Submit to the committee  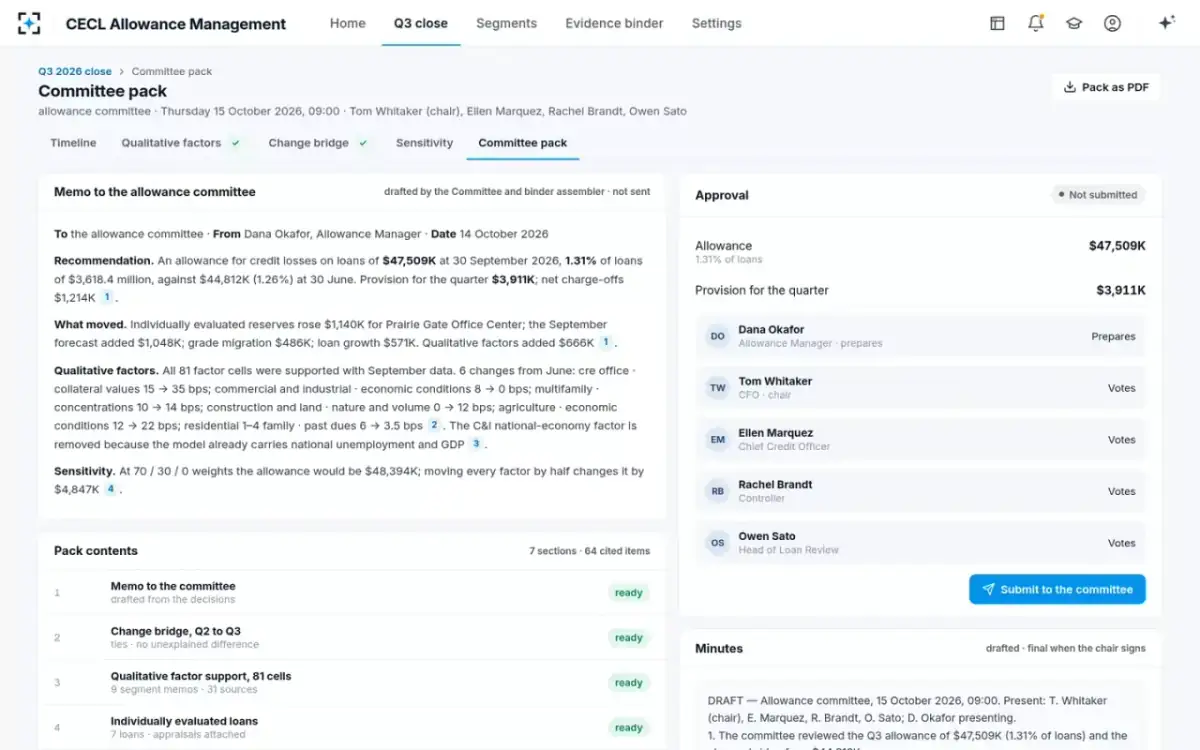coord(1057,589)
